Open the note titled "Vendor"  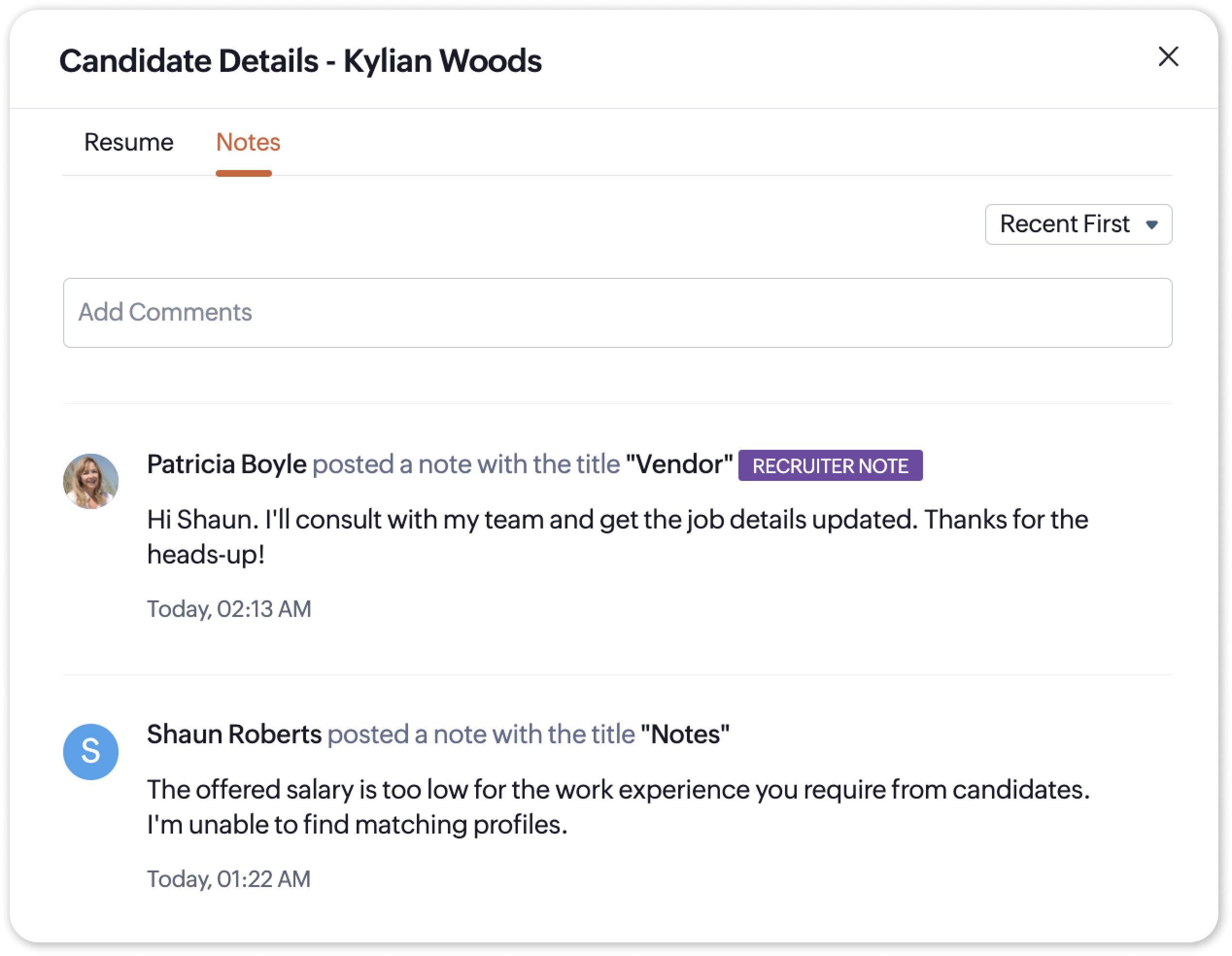tap(679, 465)
